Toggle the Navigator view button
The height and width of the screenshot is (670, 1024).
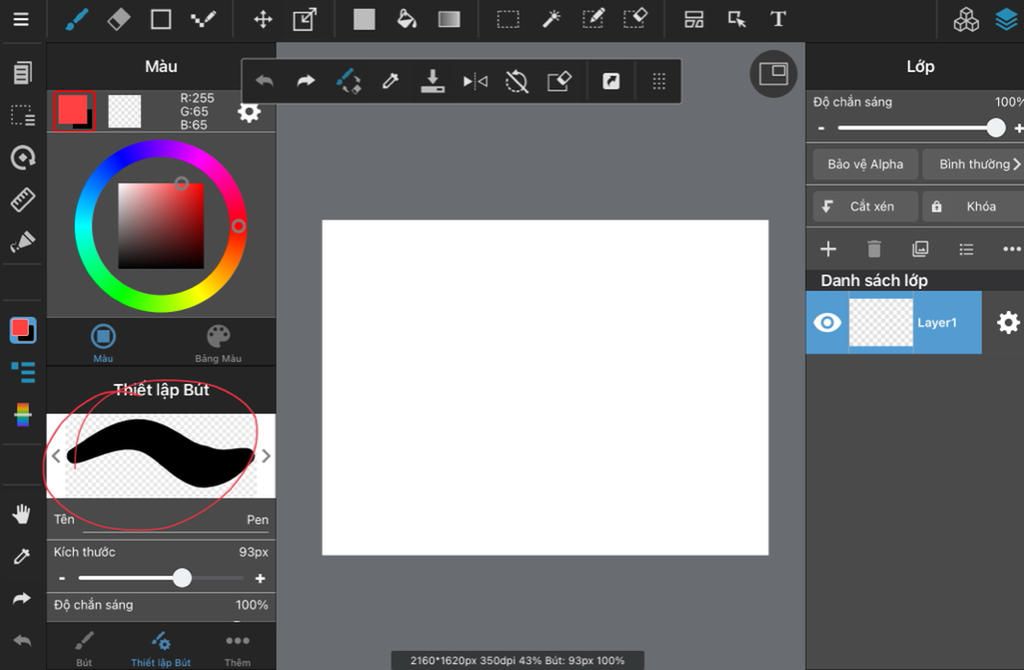774,73
